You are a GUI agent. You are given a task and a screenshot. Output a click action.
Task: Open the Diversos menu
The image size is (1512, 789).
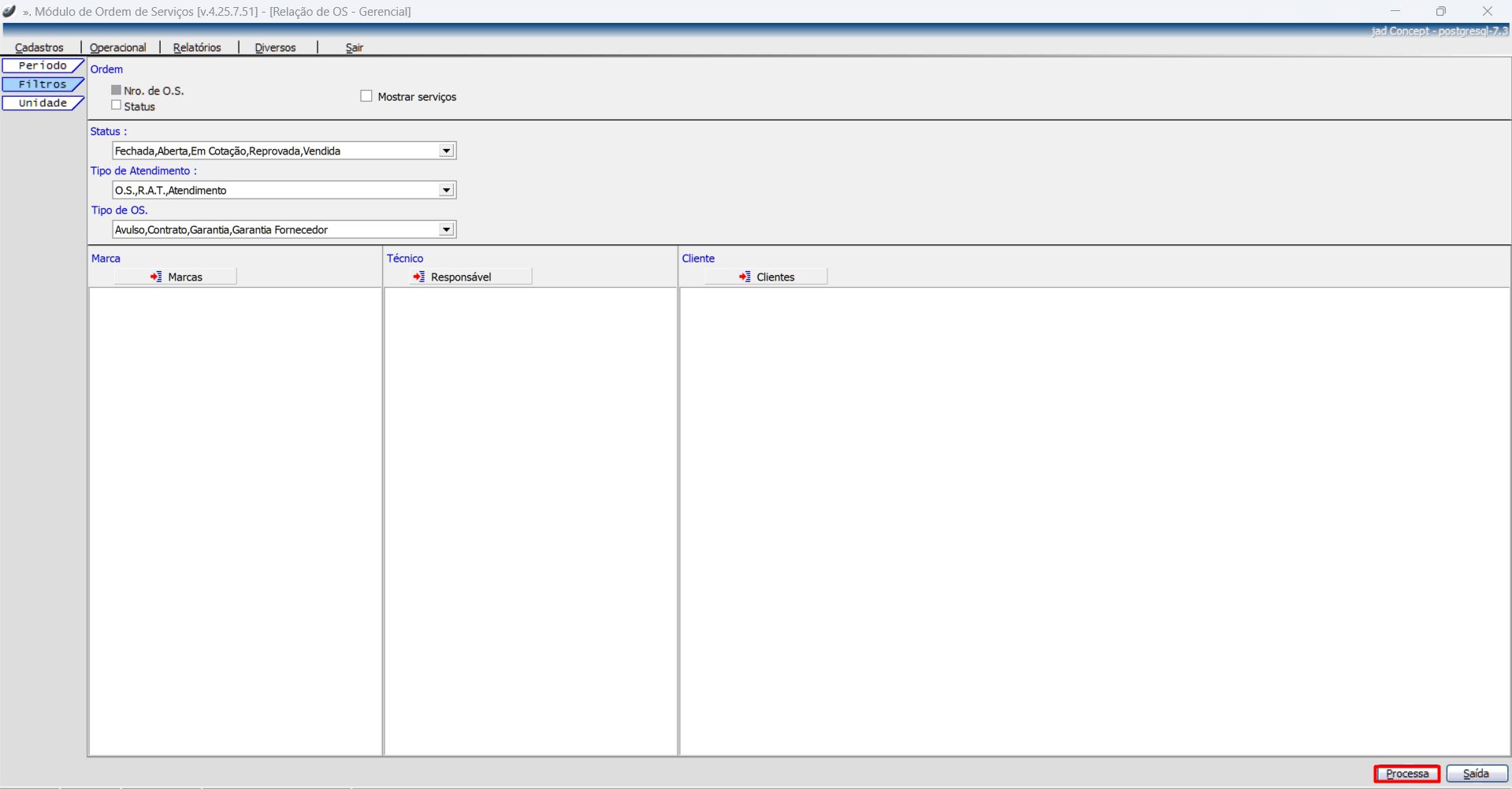[x=275, y=47]
